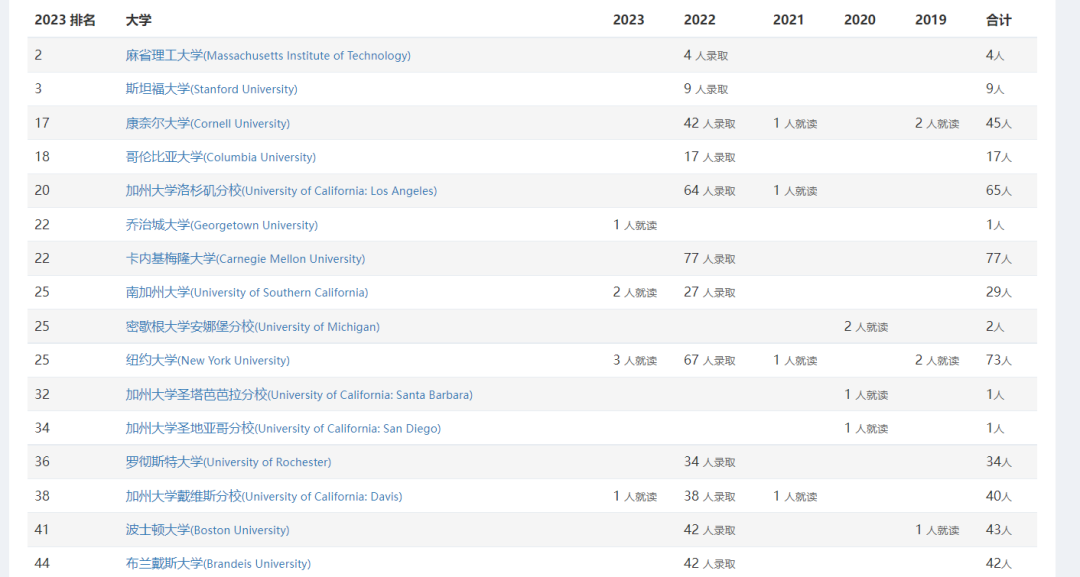
Task: Select Carnegie Mellon's 2022 cell '77 人录取'
Action: [709, 258]
